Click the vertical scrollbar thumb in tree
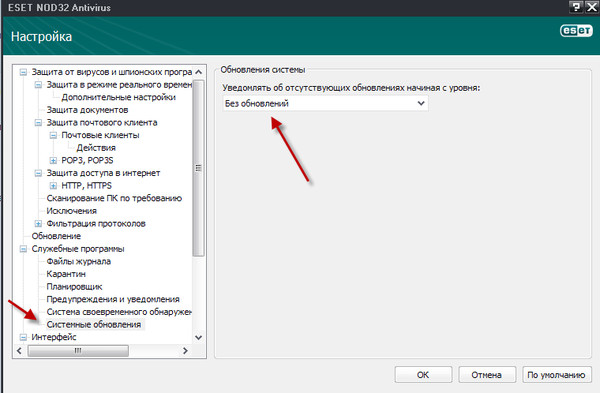This screenshot has width=600, height=393. tap(198, 168)
